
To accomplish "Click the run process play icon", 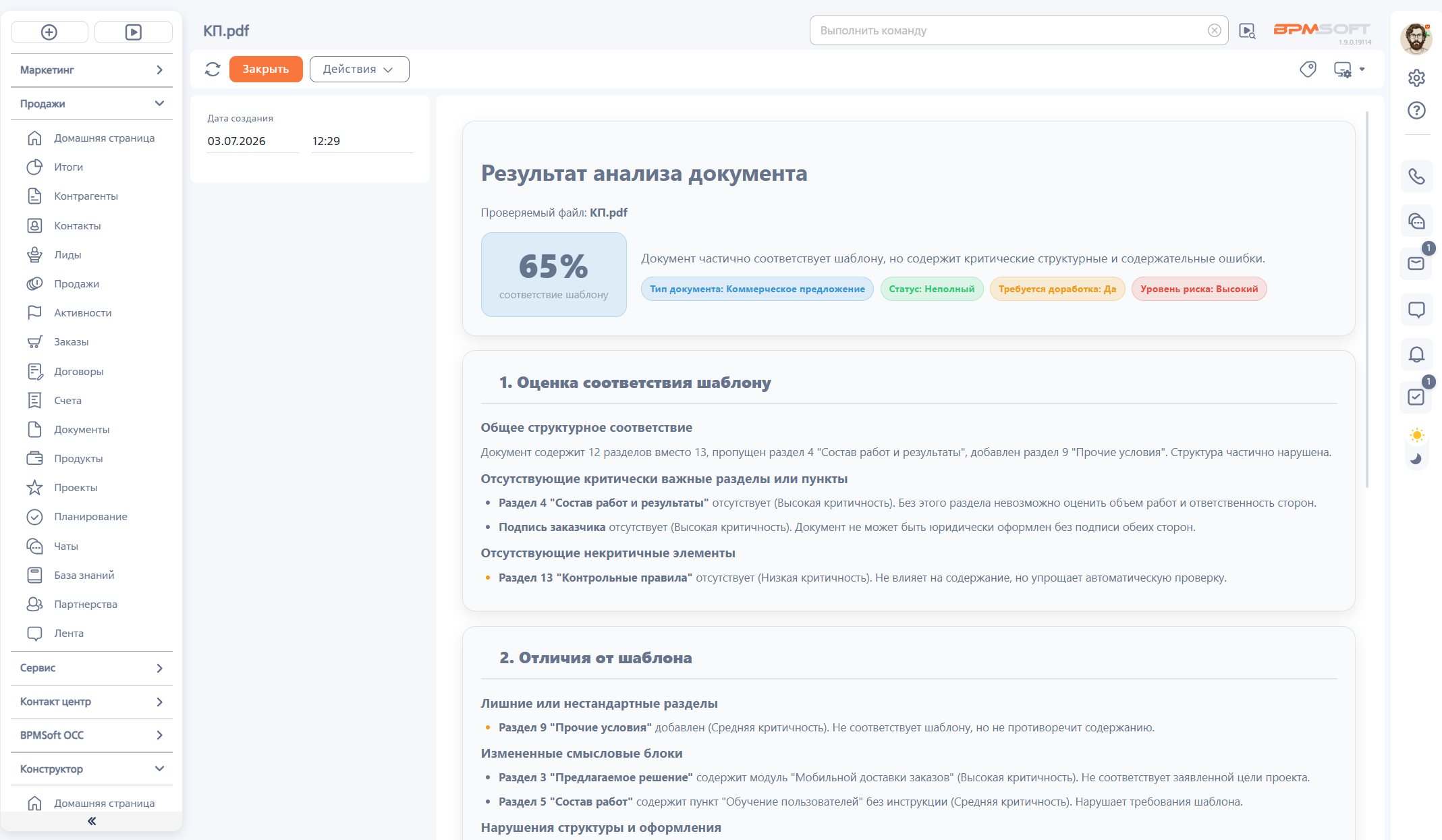I will pyautogui.click(x=134, y=32).
